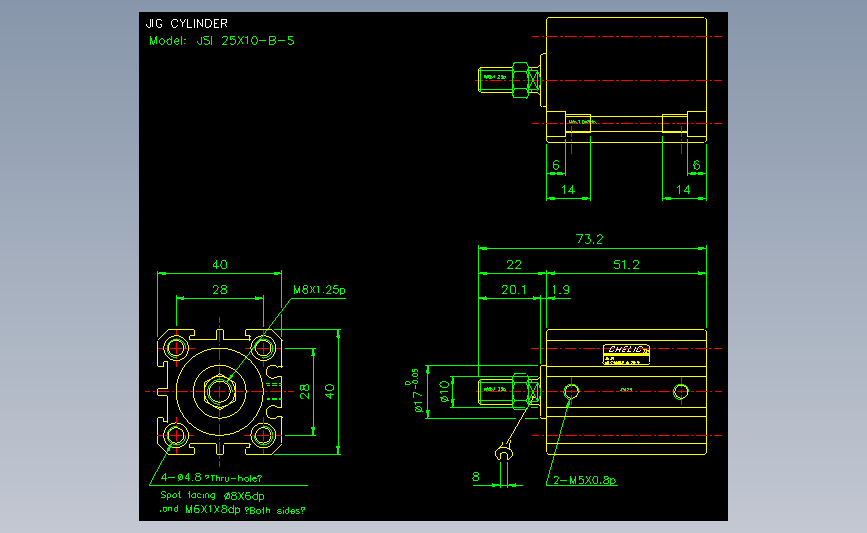Pick the "51.2" body length dimension
Image resolution: width=867 pixels, height=533 pixels.
[x=626, y=265]
